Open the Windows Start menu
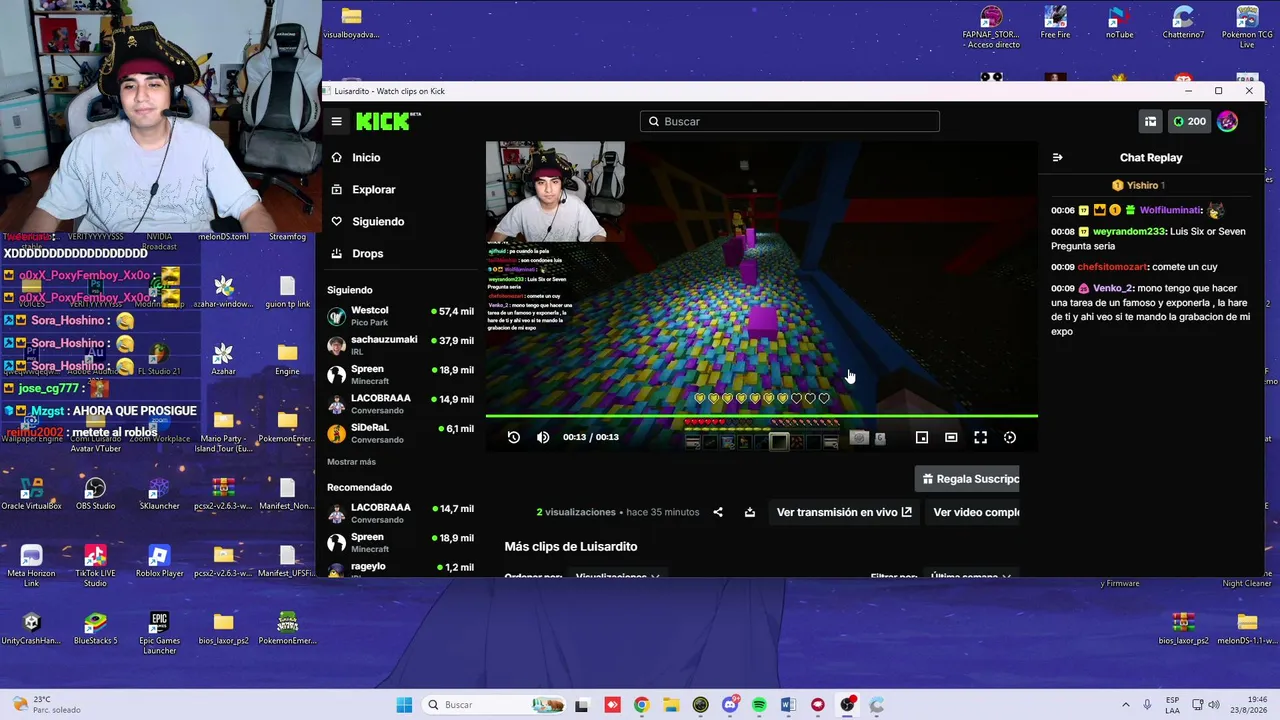1280x720 pixels. [x=404, y=705]
